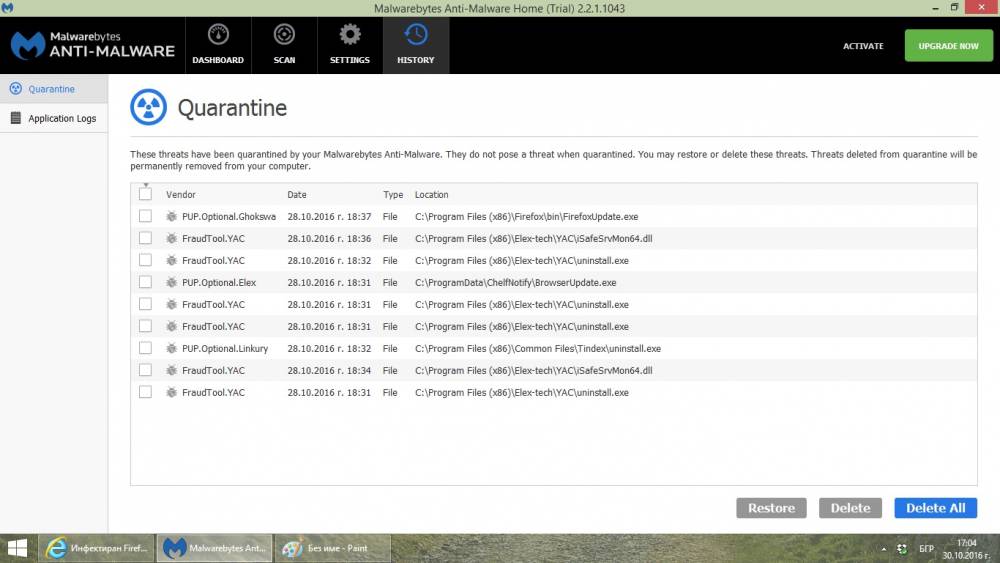Click bug icon of iSafeSrvMon64.dll 18:36 row
This screenshot has height=563, width=1000.
point(172,238)
